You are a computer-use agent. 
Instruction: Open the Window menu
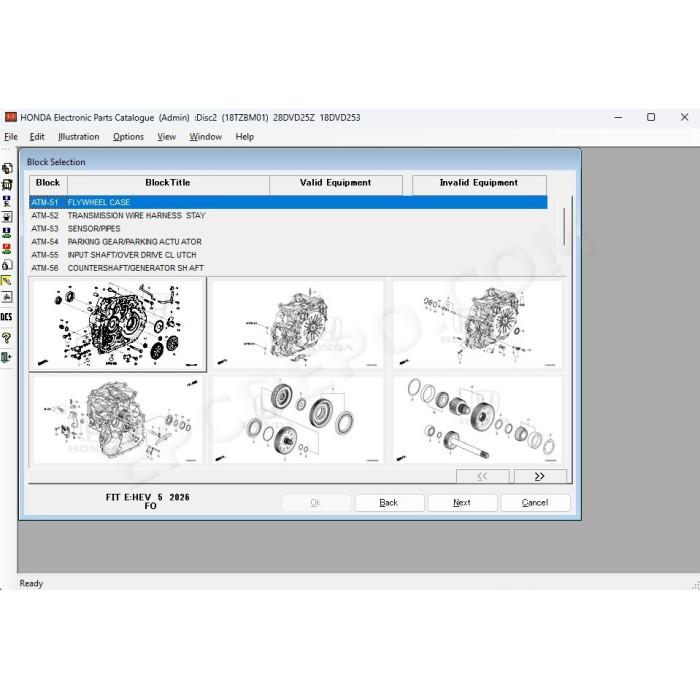[x=205, y=137]
